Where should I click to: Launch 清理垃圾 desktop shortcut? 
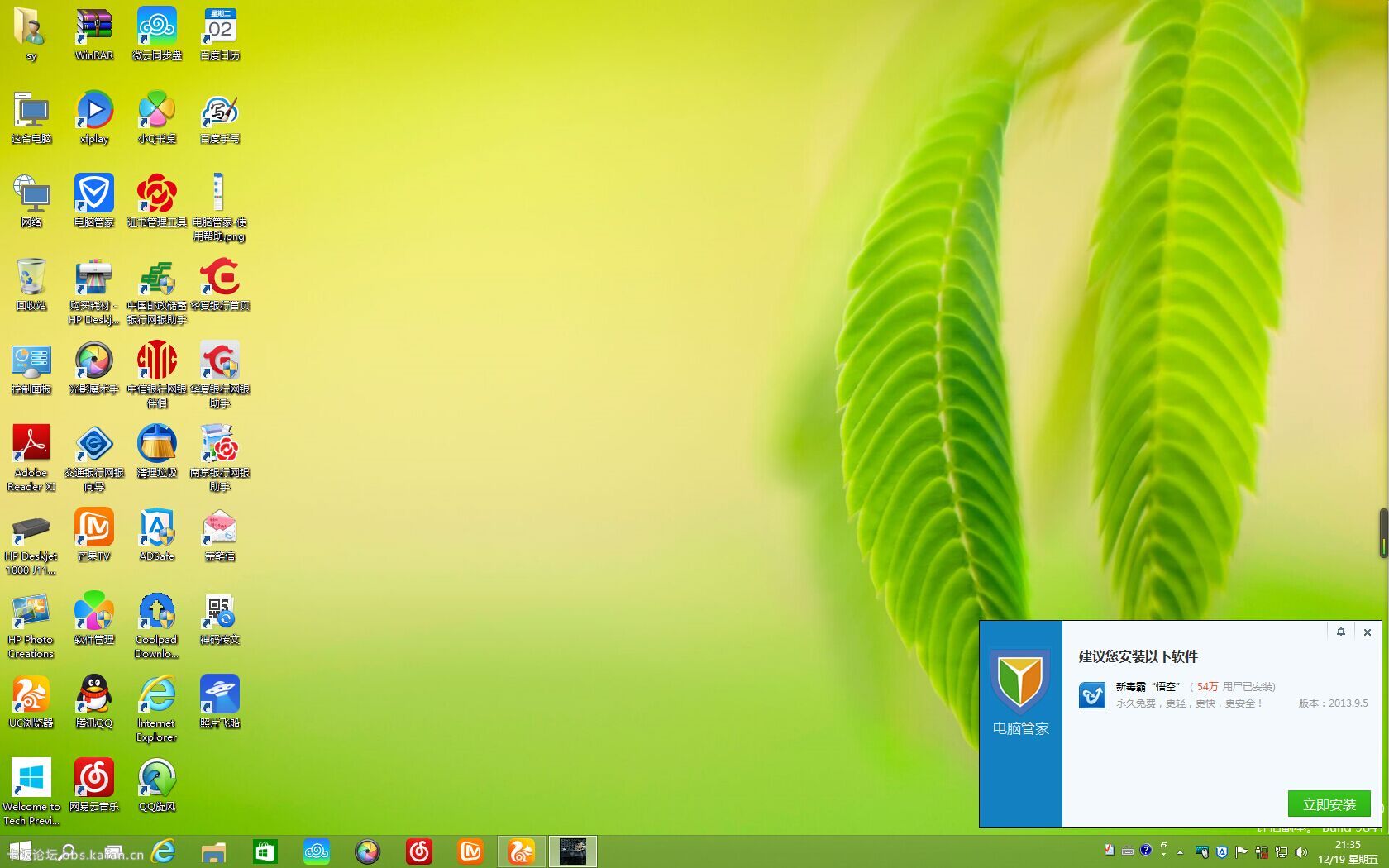coord(157,451)
